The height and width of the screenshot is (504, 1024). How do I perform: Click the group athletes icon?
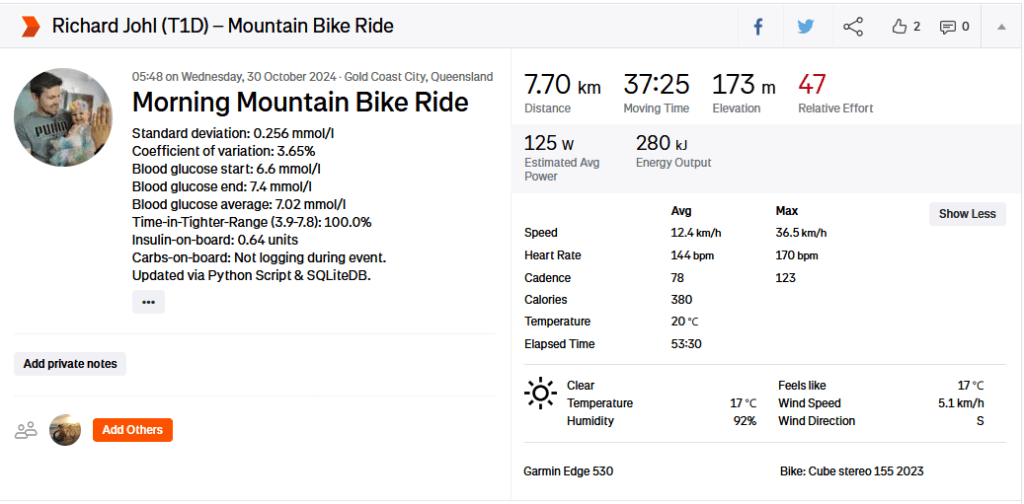pyautogui.click(x=26, y=430)
